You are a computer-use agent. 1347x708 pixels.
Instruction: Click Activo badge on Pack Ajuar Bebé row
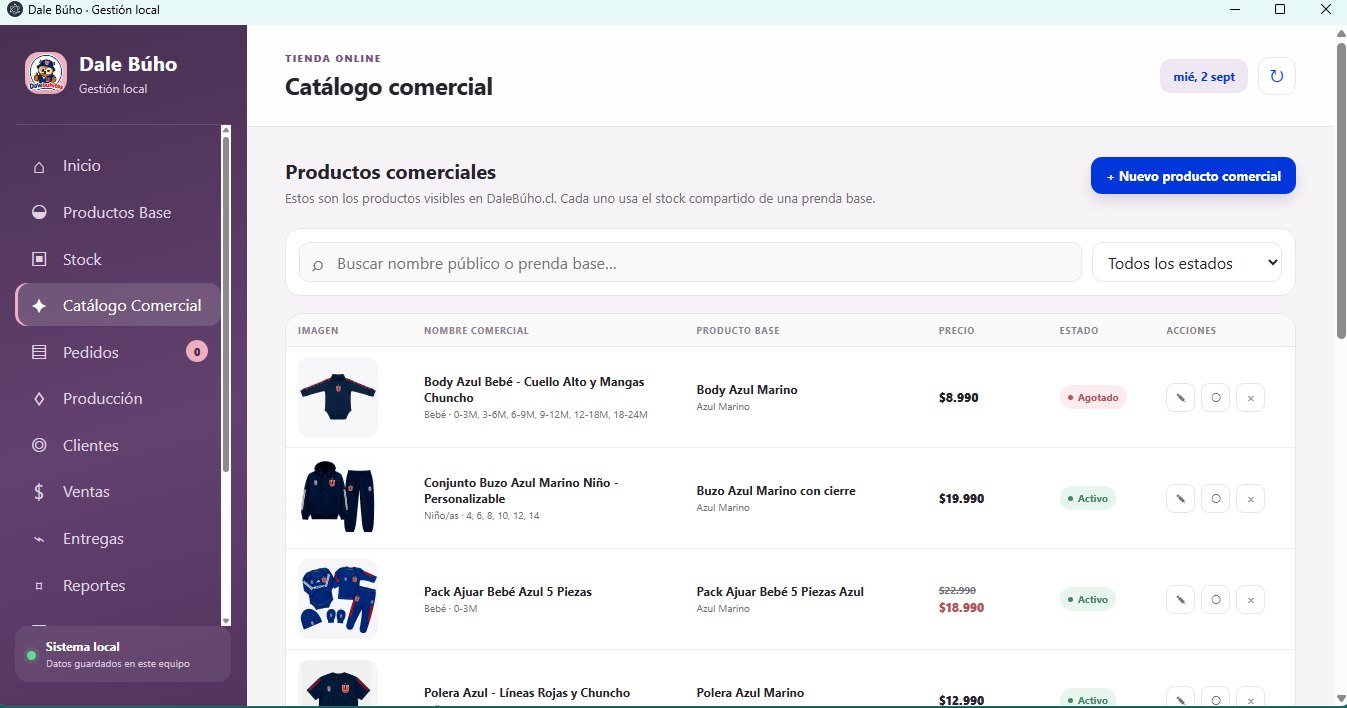(x=1087, y=599)
